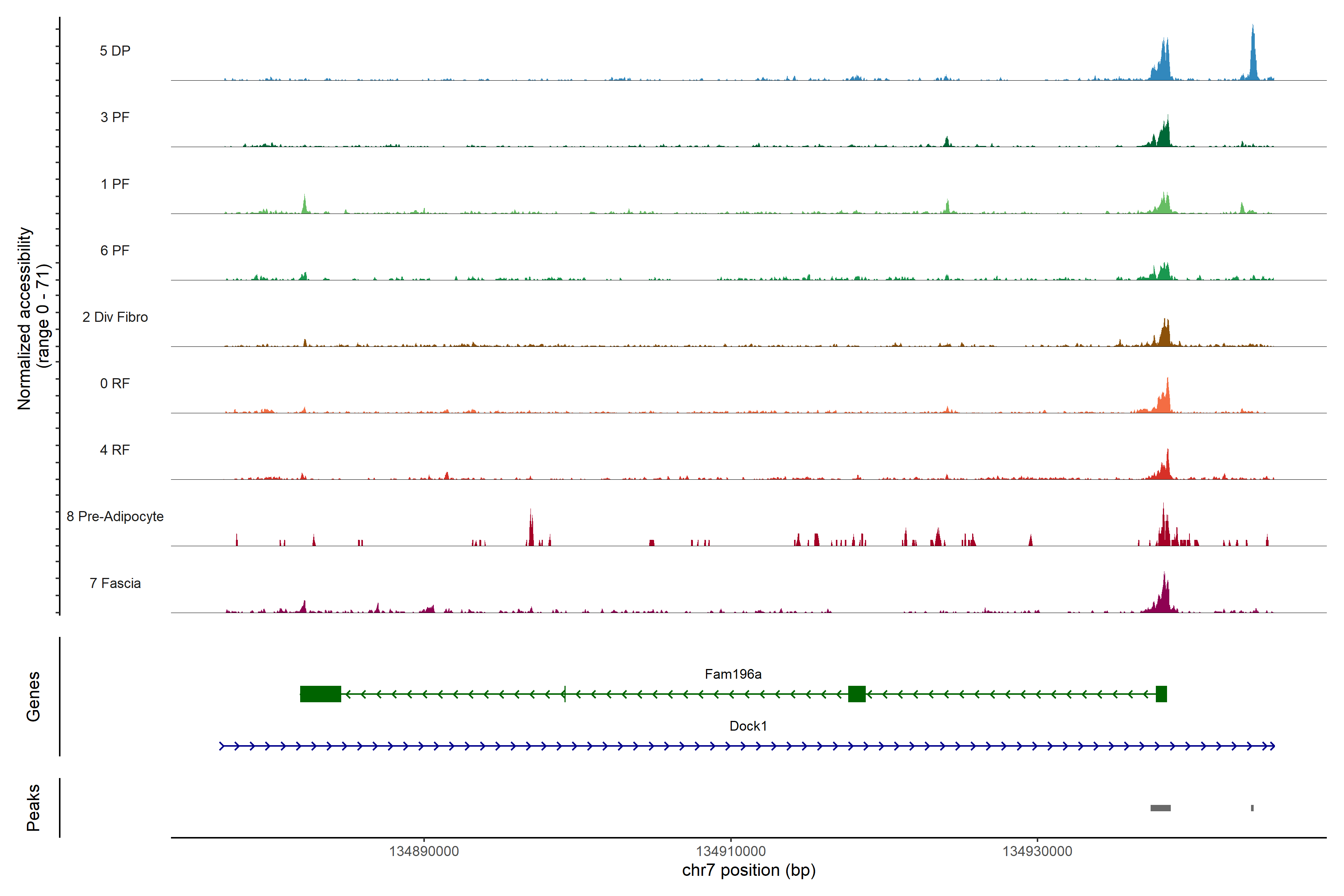Click the 0 RF track label
The height and width of the screenshot is (896, 1344).
(x=115, y=383)
